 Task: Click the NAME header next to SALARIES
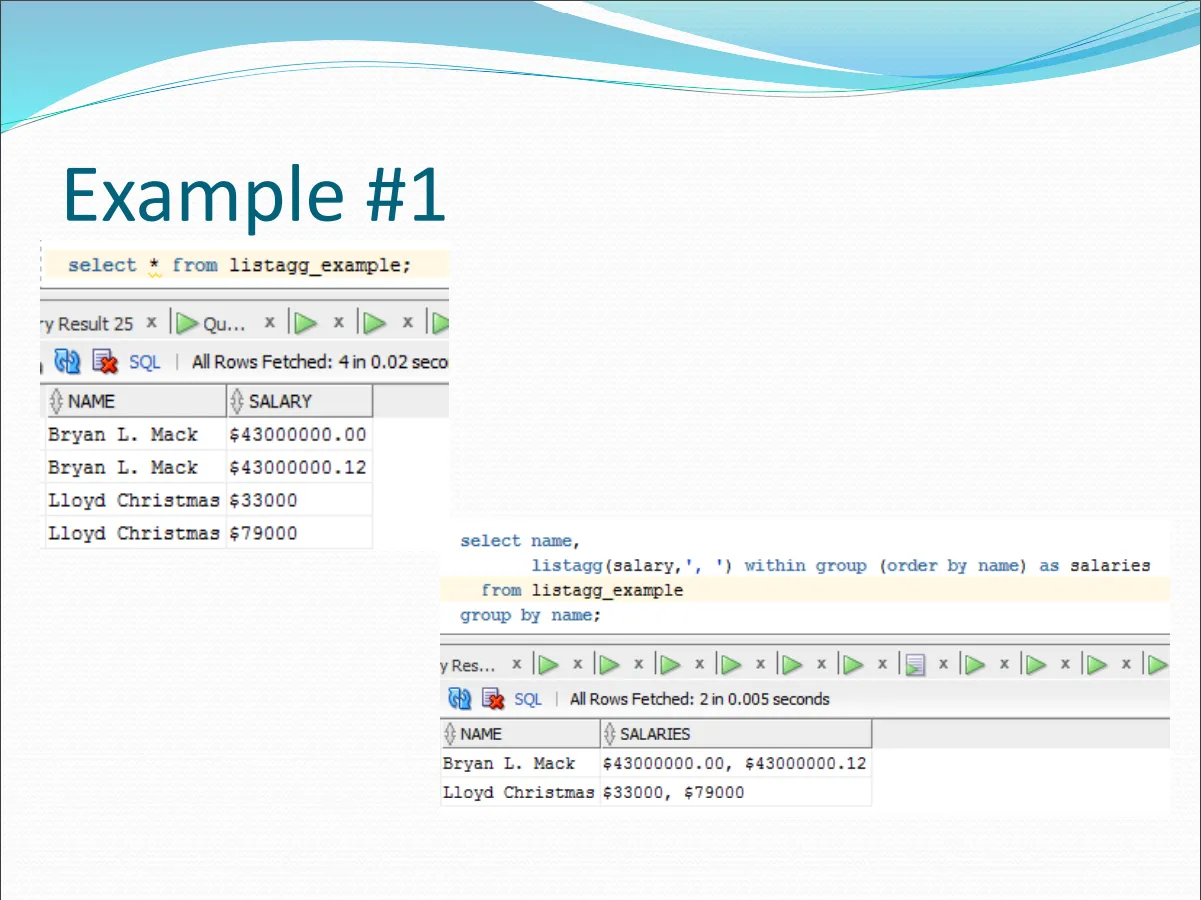tap(520, 733)
